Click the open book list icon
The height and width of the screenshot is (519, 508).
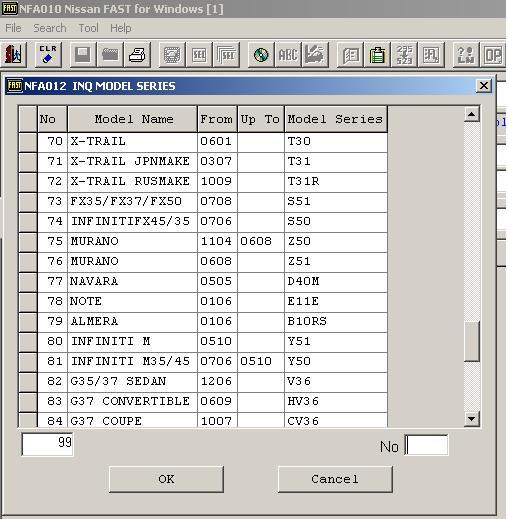pyautogui.click(x=350, y=54)
